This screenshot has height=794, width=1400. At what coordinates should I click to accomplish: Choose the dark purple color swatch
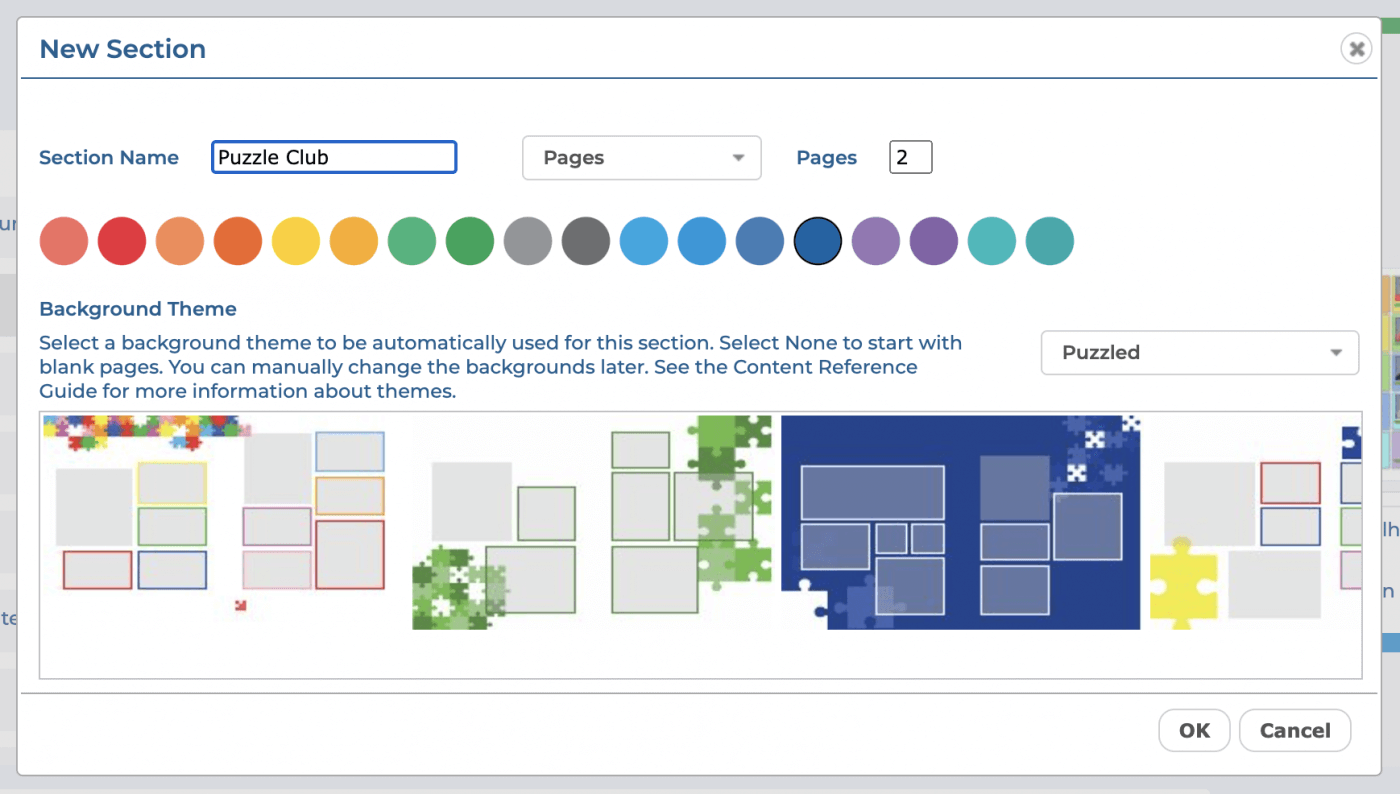tap(934, 241)
